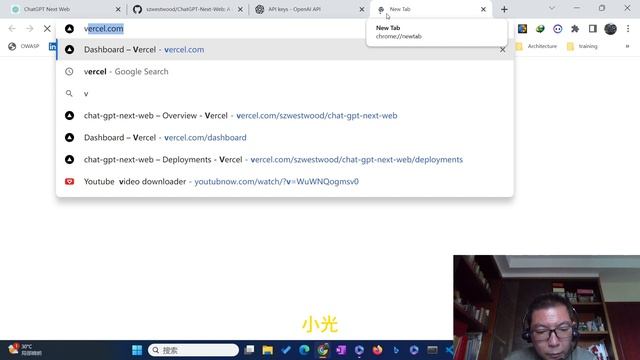Viewport: 640px width, 360px height.
Task: Open the terminal icon on the taskbar
Action: [x=432, y=350]
